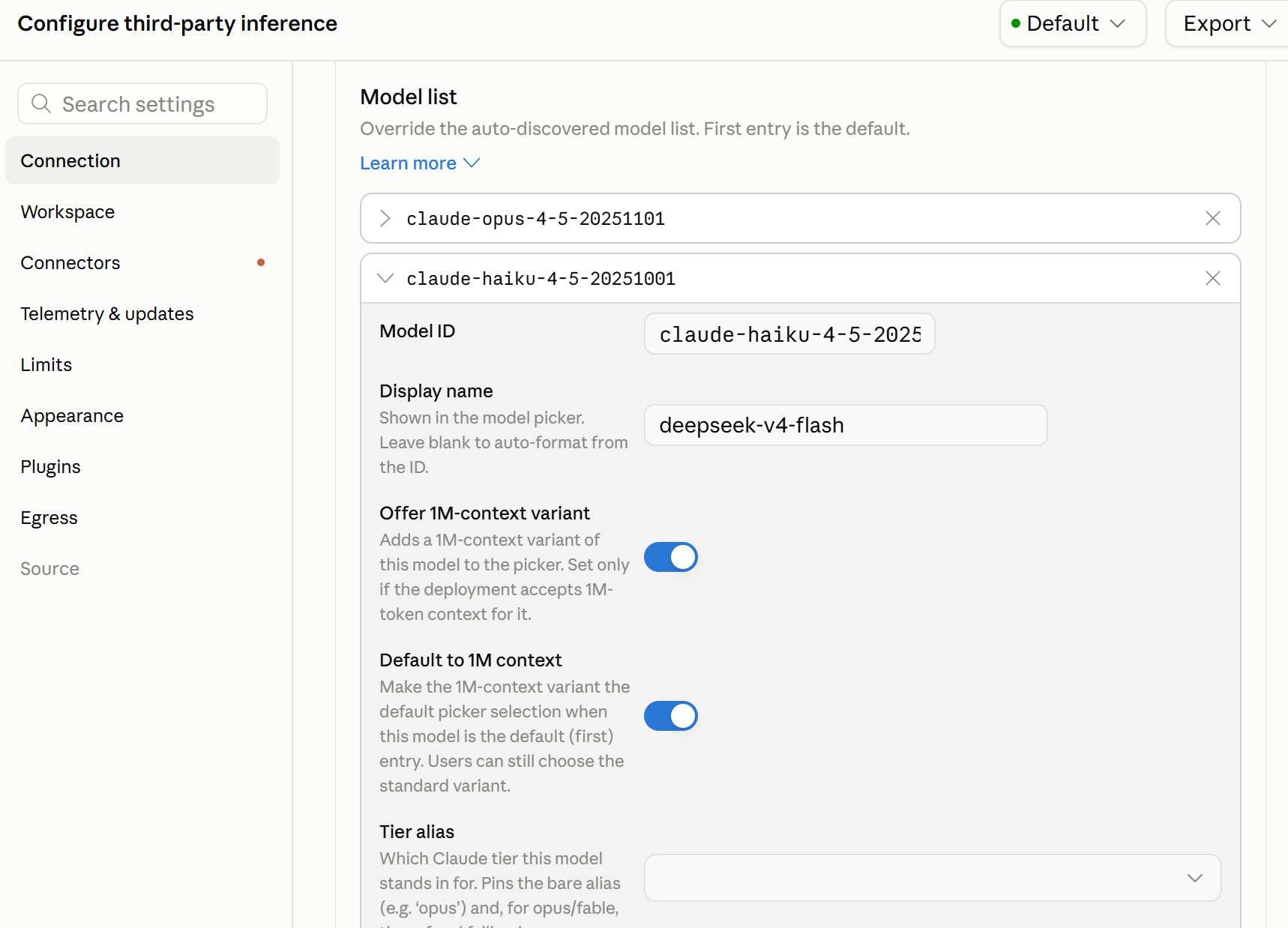1288x928 pixels.
Task: Open the Default profile dropdown
Action: [x=1072, y=23]
